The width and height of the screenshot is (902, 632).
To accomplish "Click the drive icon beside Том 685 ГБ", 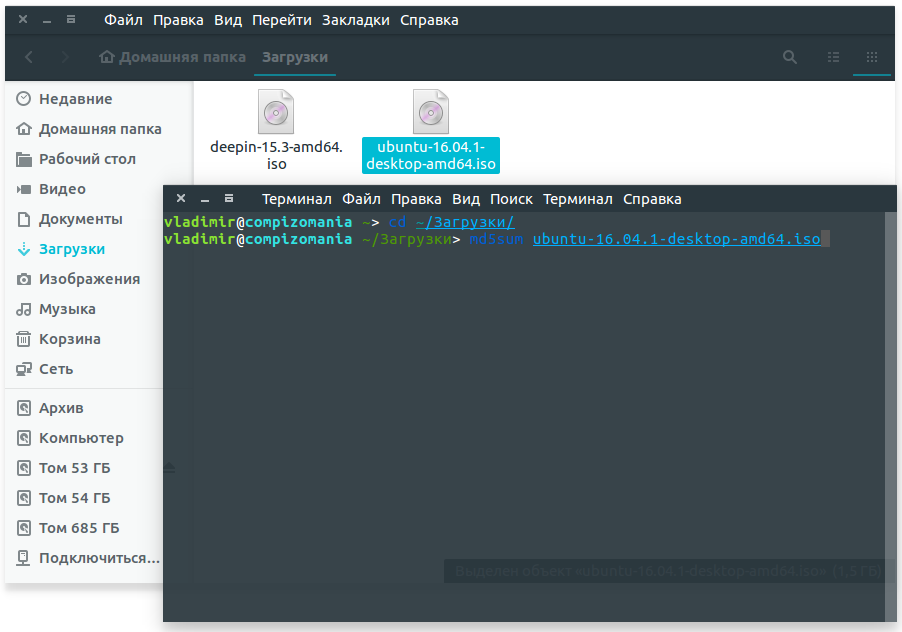I will (x=24, y=528).
